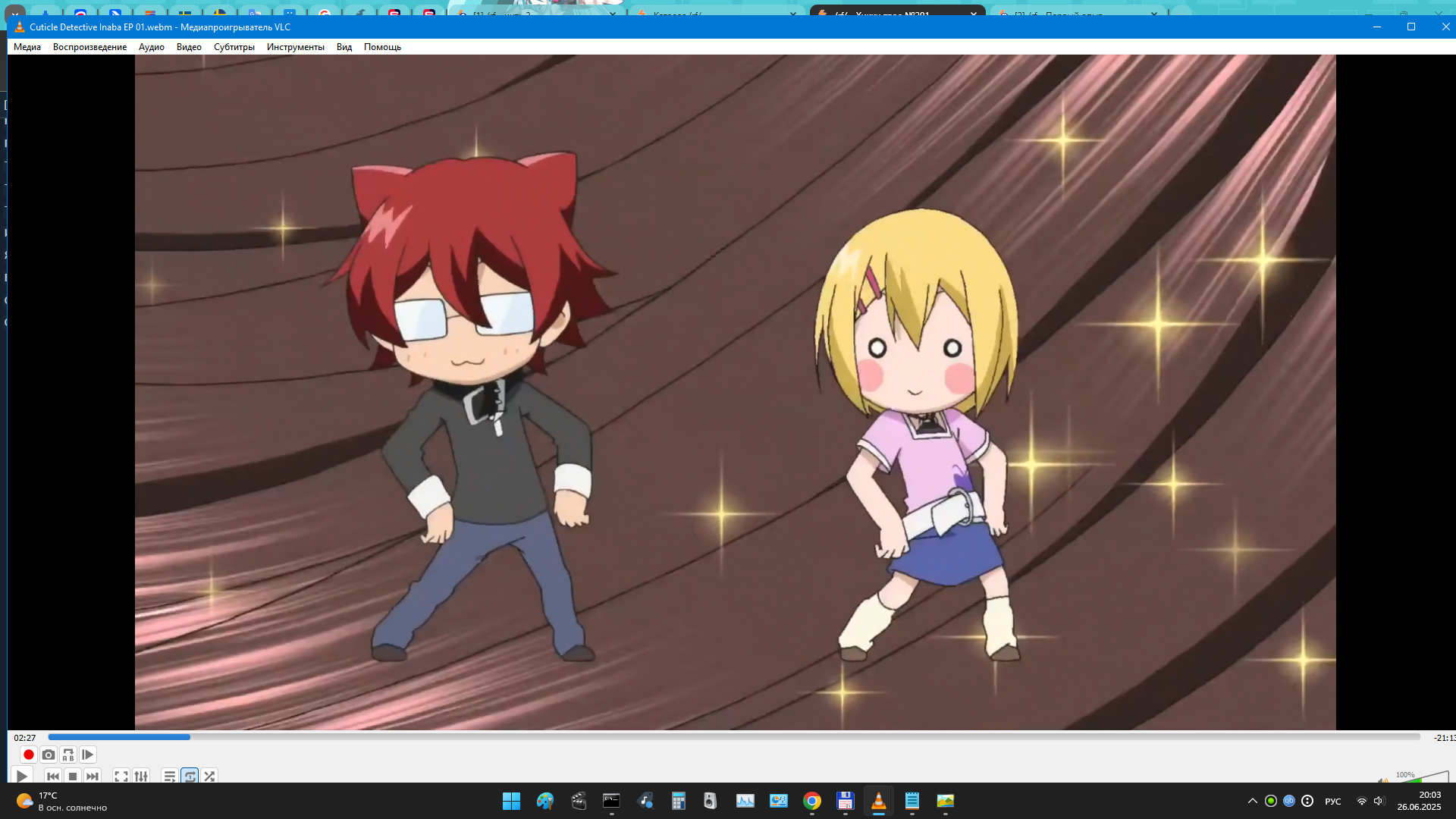
Task: Toggle A-B loop point button
Action: pos(68,755)
